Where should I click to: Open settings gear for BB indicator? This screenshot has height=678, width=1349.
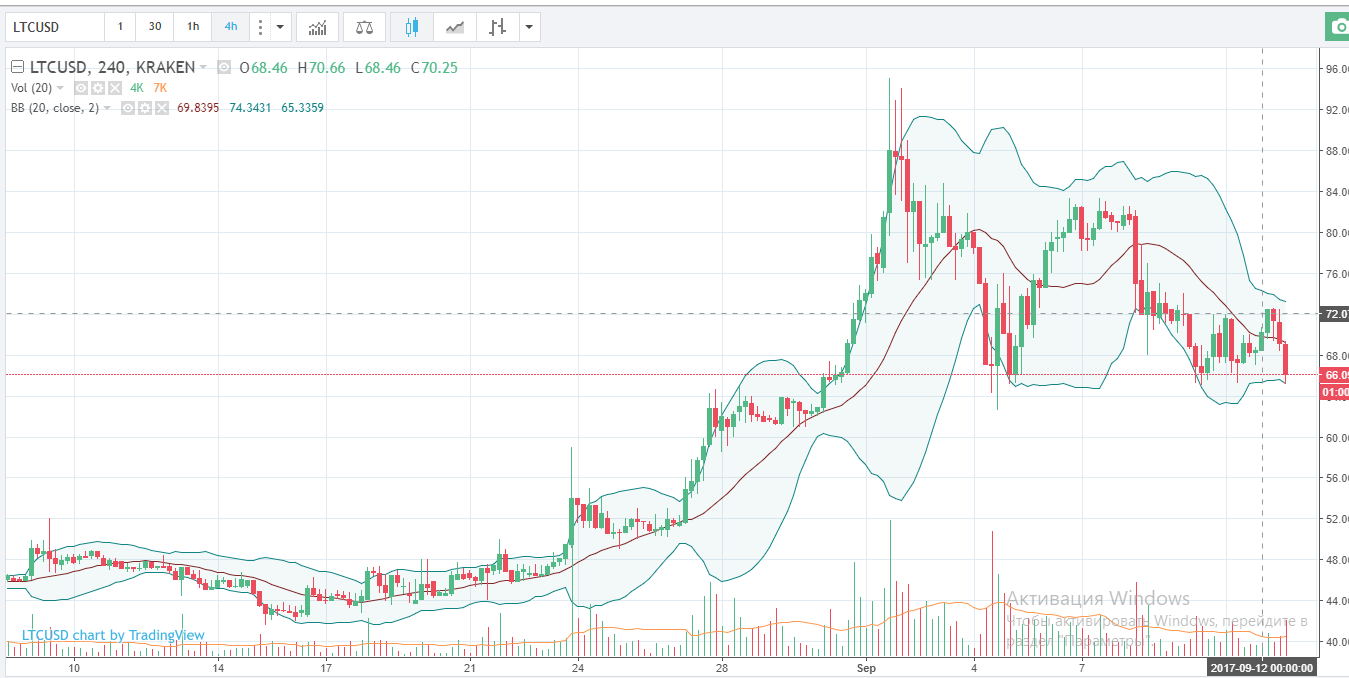point(144,108)
